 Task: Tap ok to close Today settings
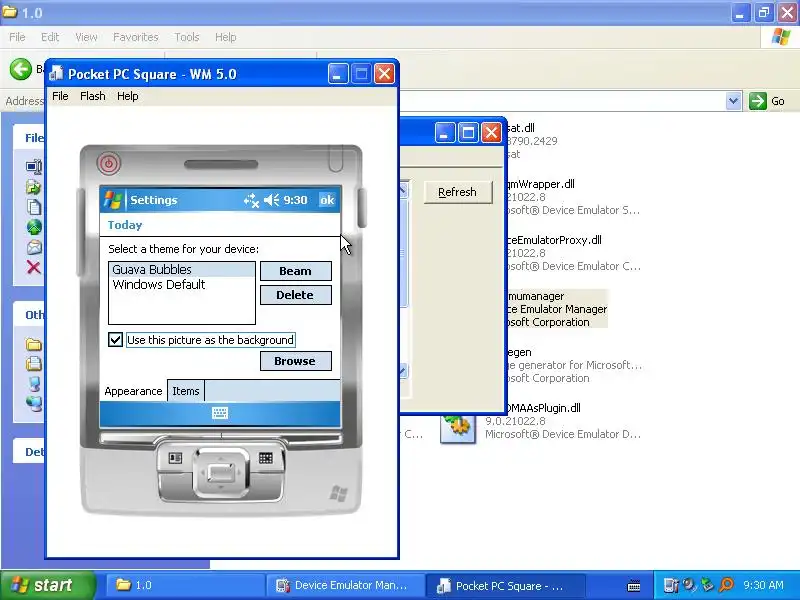coord(327,200)
